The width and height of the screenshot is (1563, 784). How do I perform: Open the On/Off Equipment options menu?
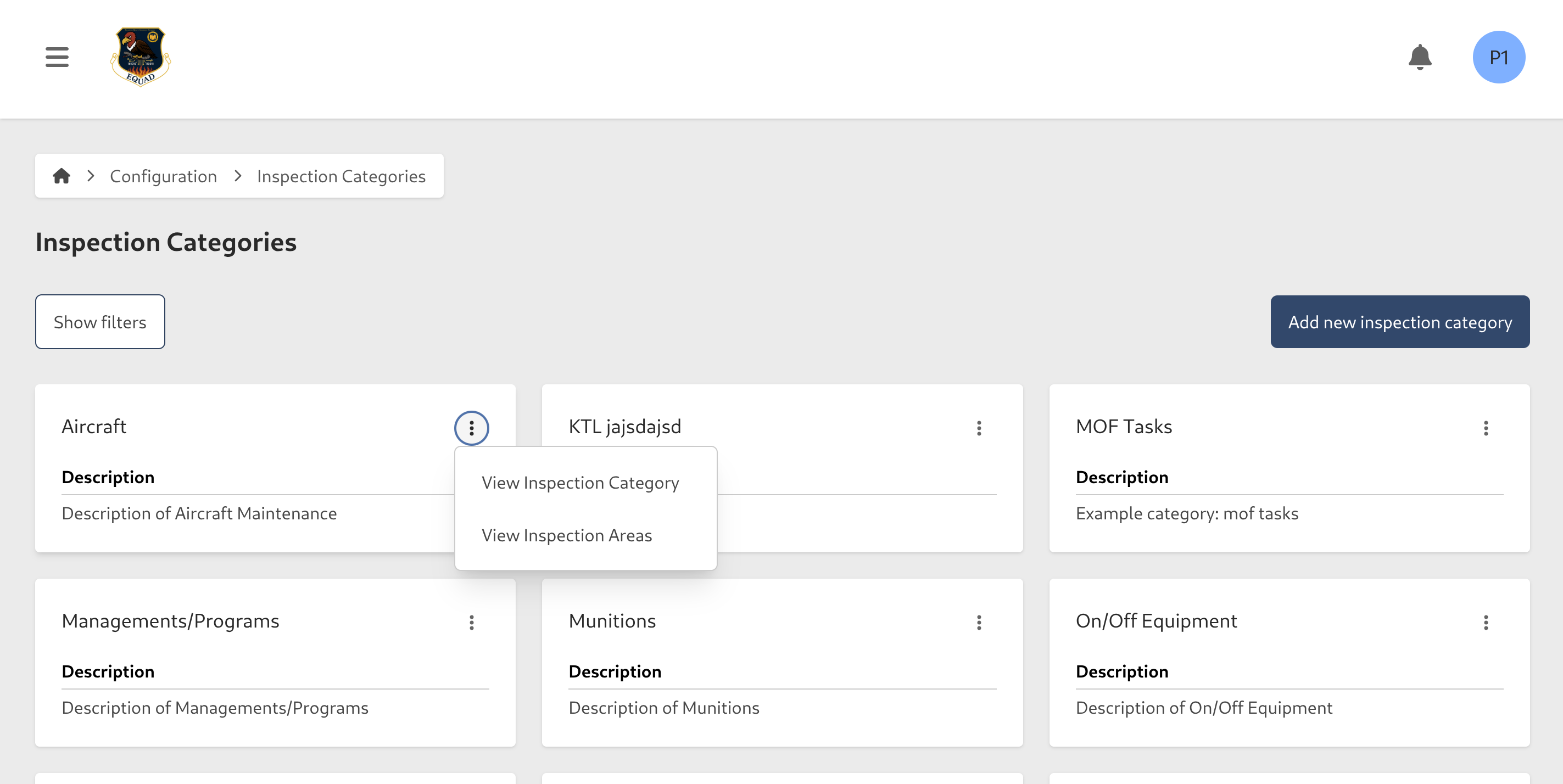coord(1486,622)
